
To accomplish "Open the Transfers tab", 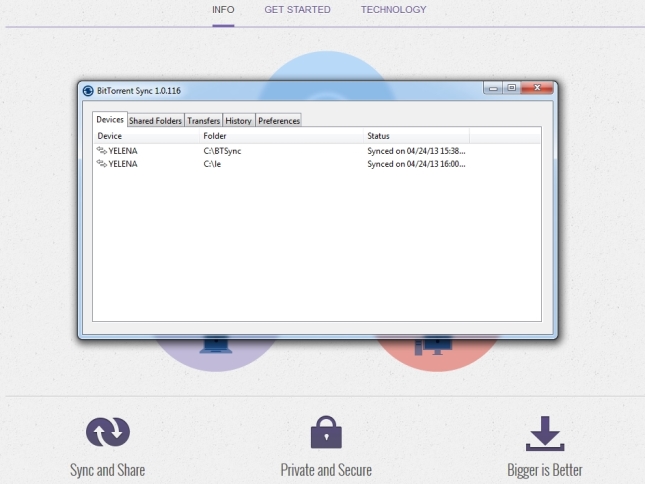I will (x=204, y=120).
